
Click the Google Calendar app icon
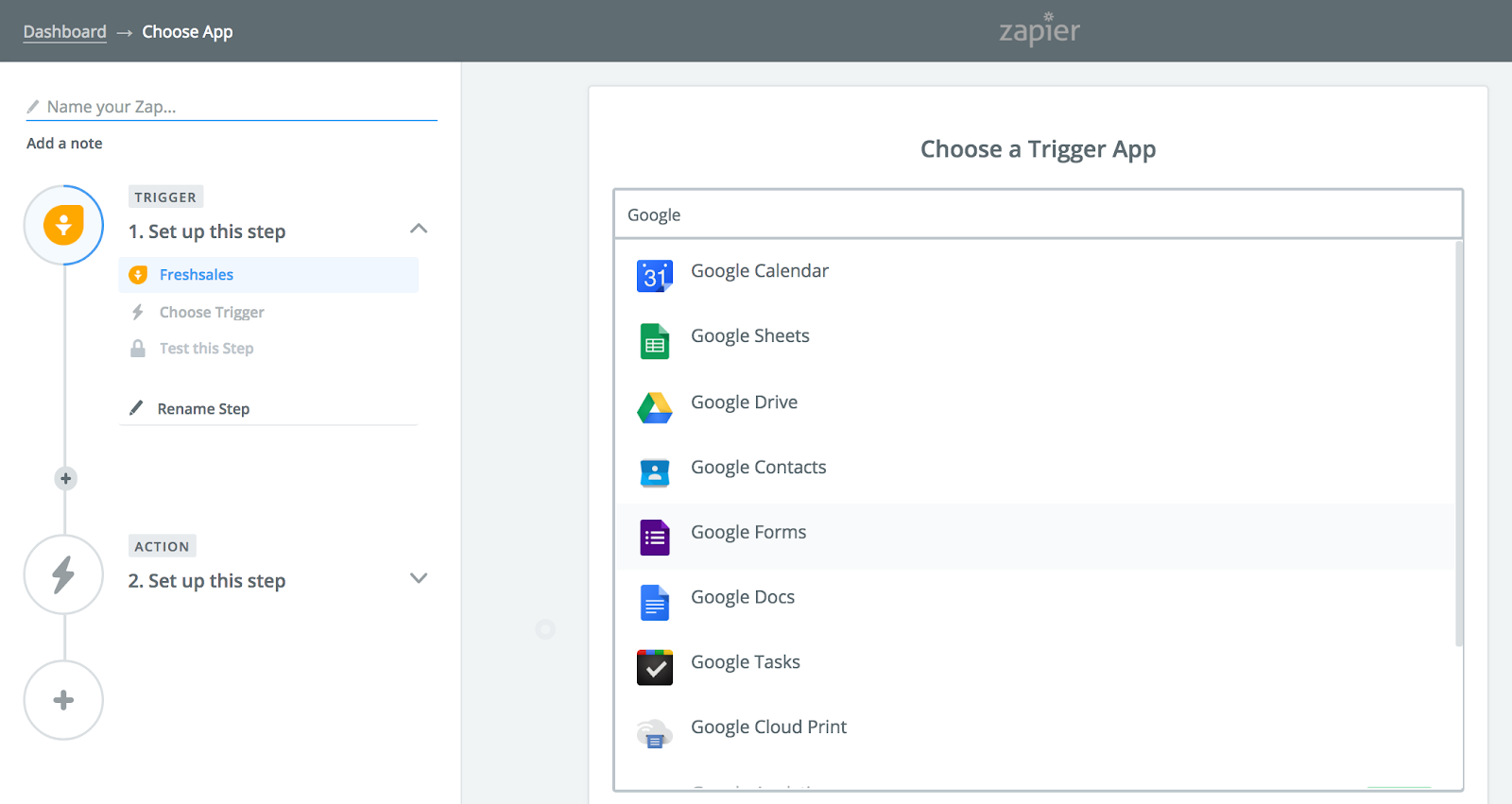(655, 276)
